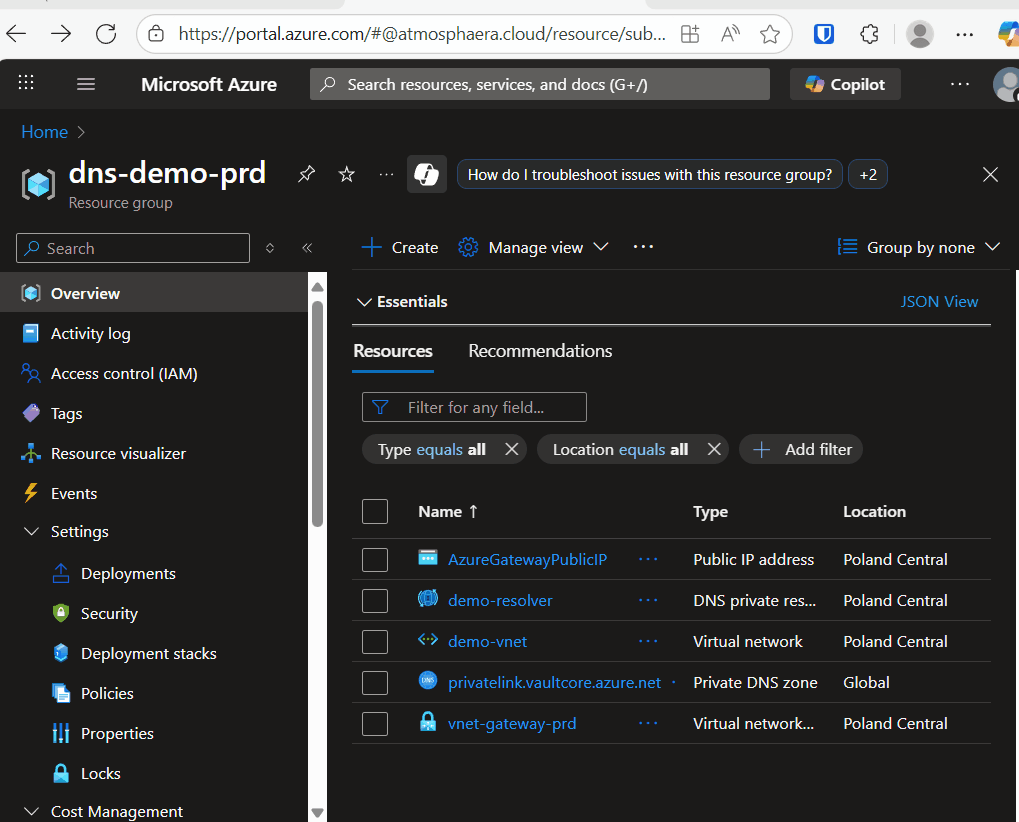The width and height of the screenshot is (1019, 822).
Task: Open the Azure portal hamburger menu
Action: click(86, 84)
